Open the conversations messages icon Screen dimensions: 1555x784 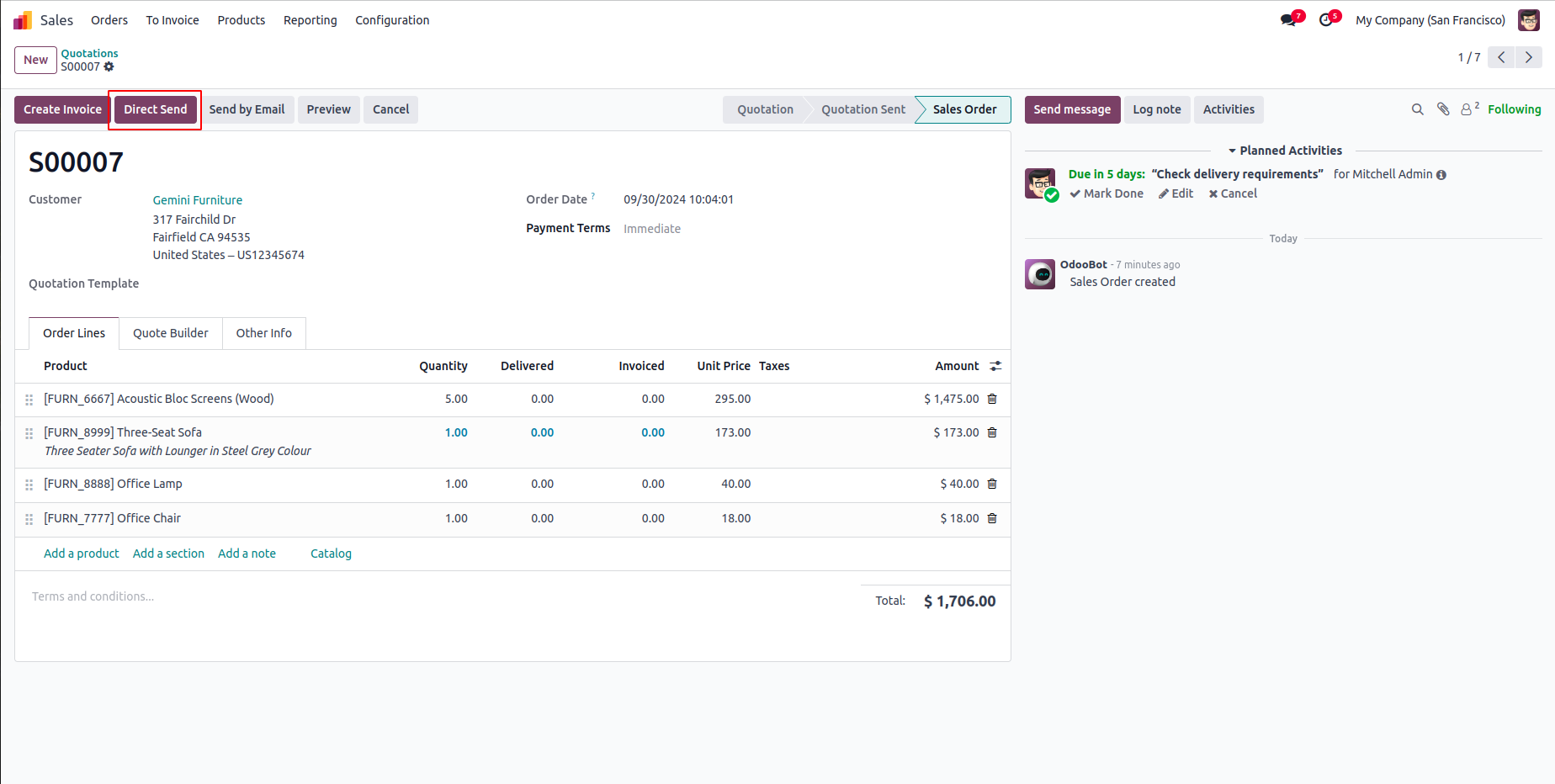[1288, 20]
